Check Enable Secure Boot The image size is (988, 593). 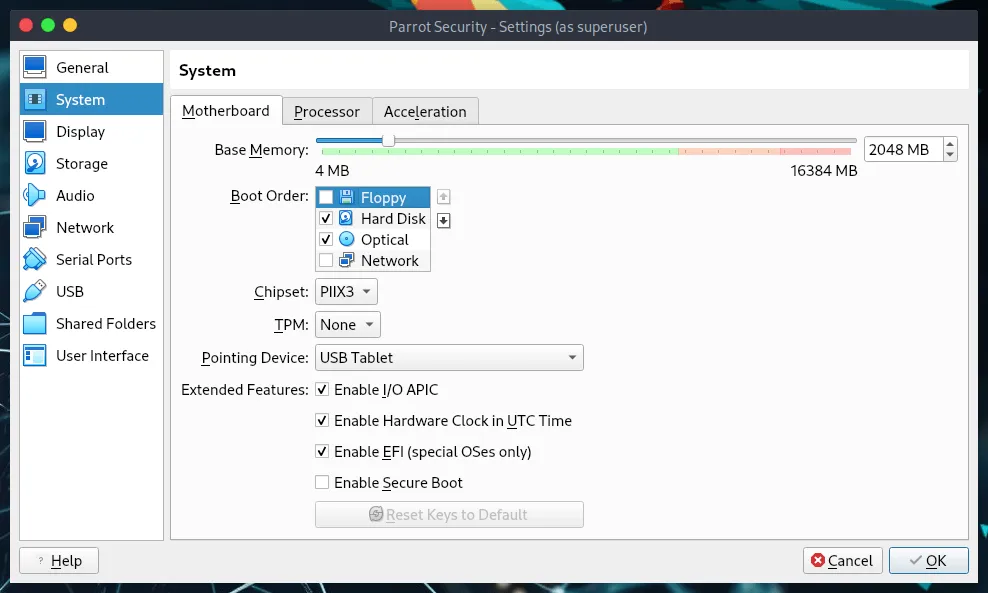322,482
